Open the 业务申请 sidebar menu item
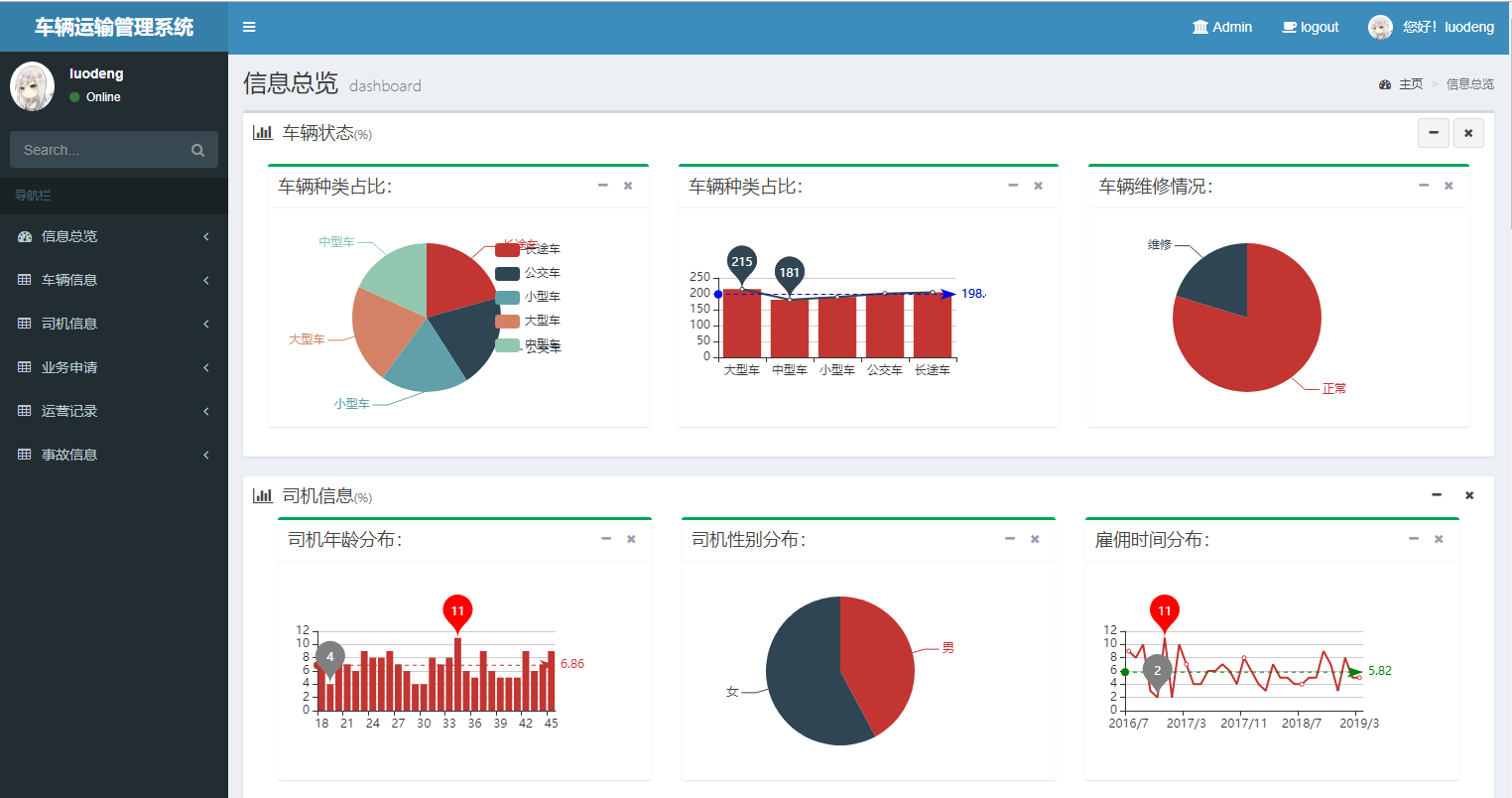1512x798 pixels. 114,367
